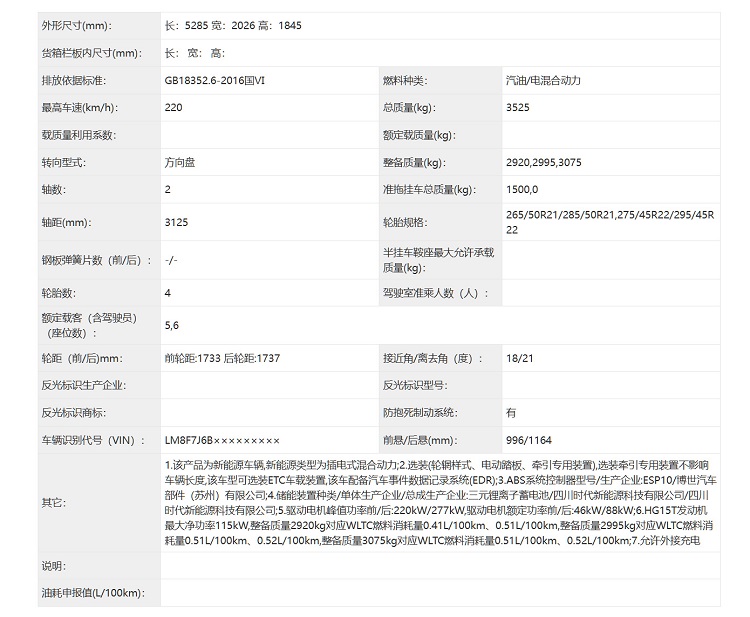Click the 总质量(kg) label
750x617 pixels.
(x=409, y=108)
